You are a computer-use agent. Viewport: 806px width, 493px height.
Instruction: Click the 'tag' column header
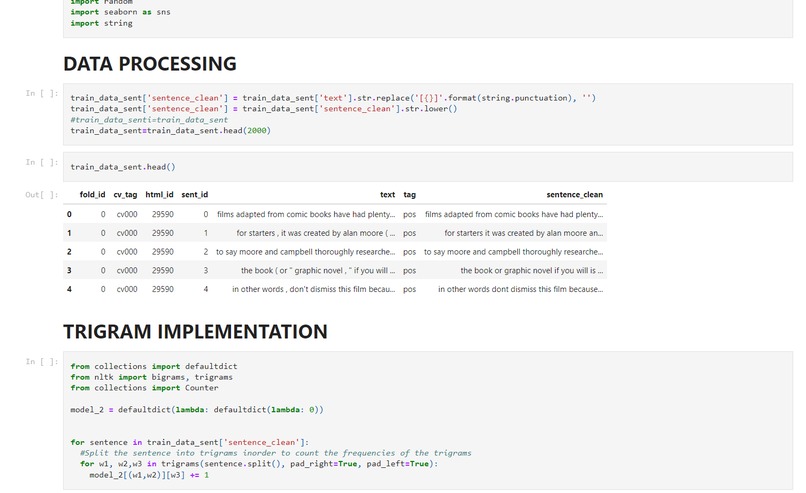point(410,194)
